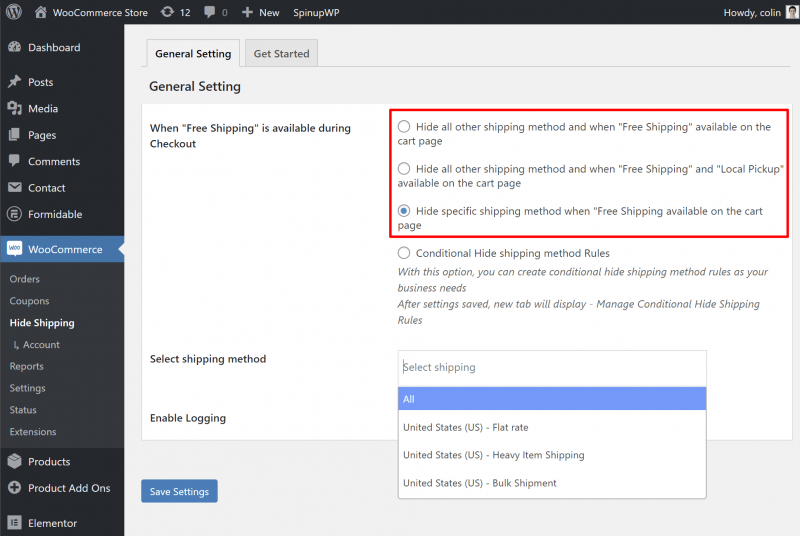The height and width of the screenshot is (536, 800).
Task: Click the Media icon in sidebar
Action: click(x=14, y=108)
